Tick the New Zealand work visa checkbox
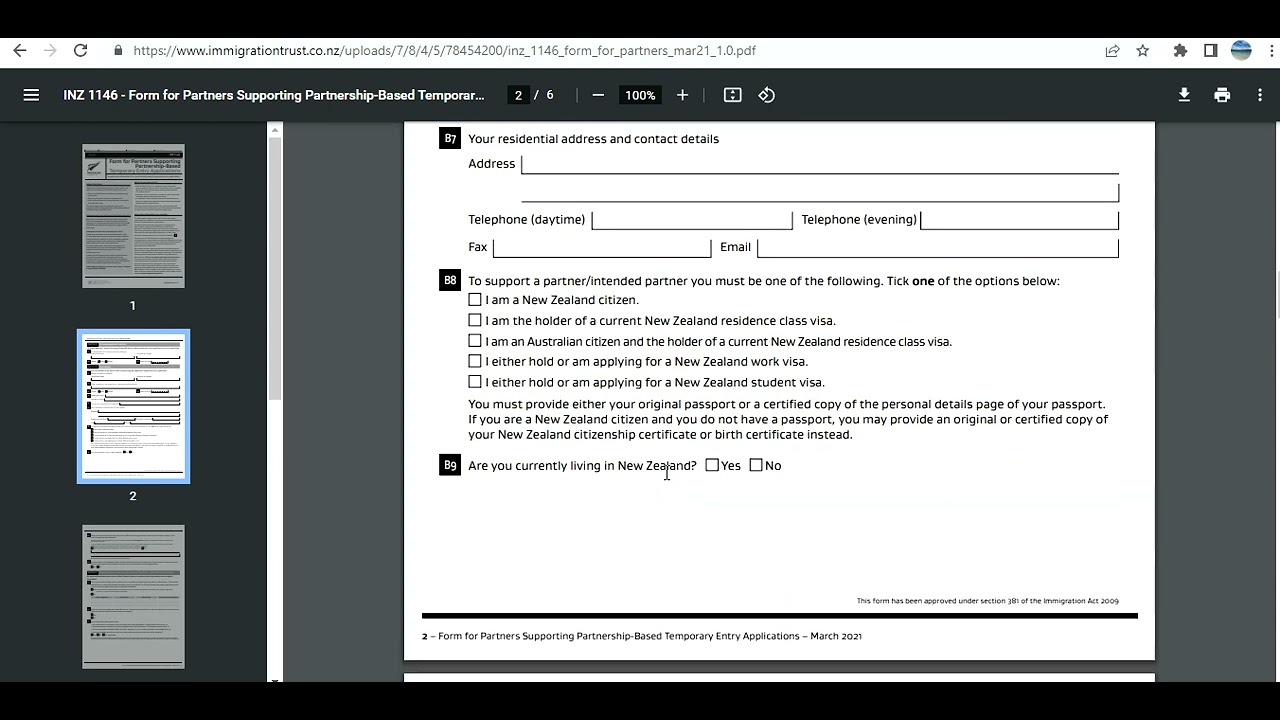This screenshot has height=720, width=1280. point(475,361)
